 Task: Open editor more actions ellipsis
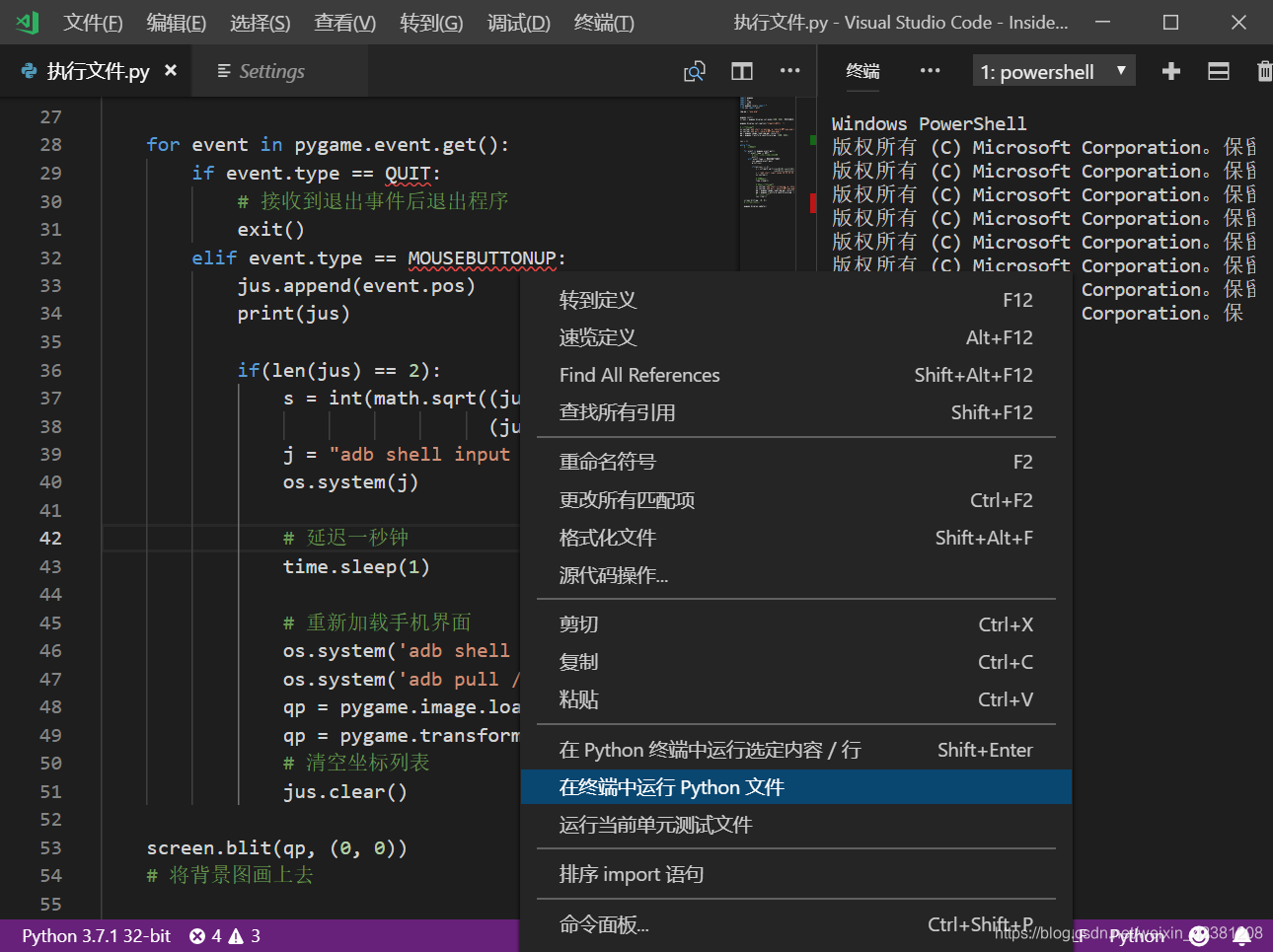click(x=790, y=71)
